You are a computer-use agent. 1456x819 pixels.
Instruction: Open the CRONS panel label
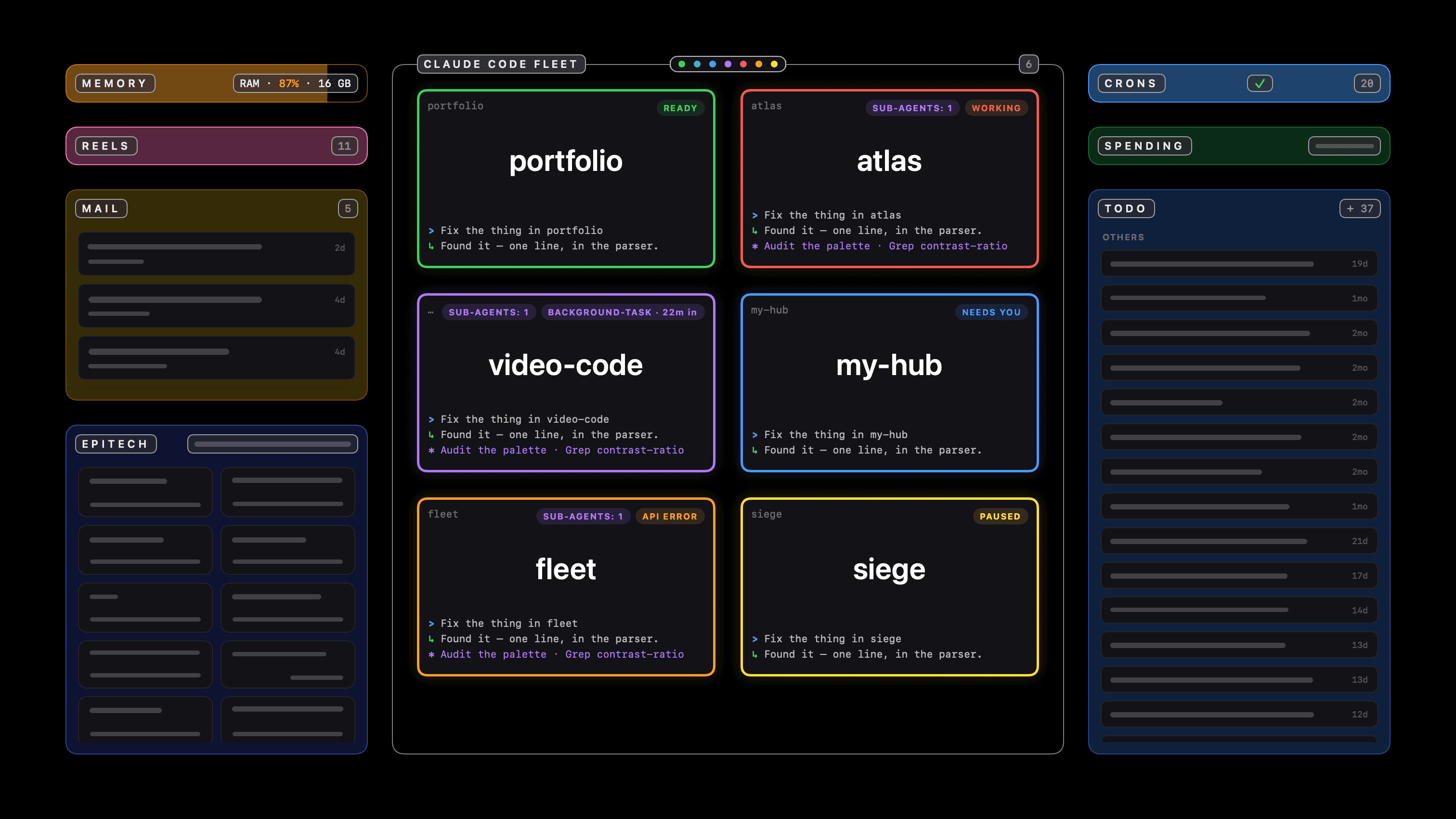(1131, 84)
